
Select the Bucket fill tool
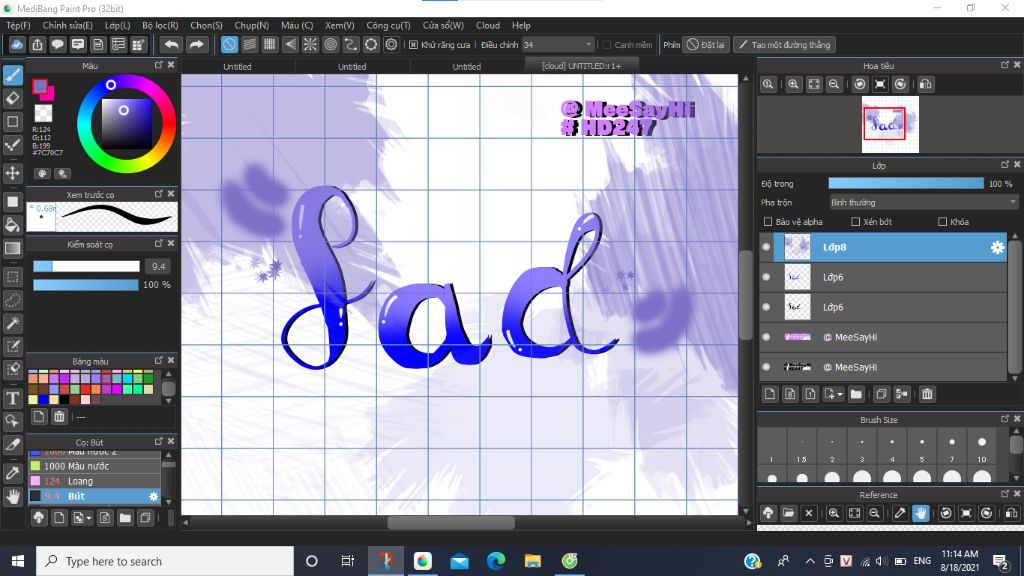tap(12, 225)
